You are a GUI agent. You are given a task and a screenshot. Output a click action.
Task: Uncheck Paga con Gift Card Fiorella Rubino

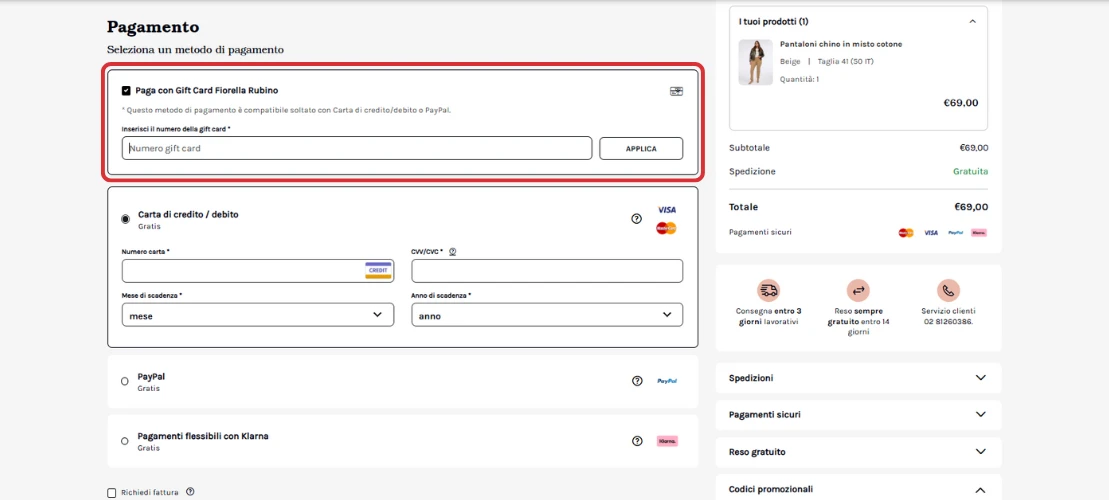[x=126, y=91]
